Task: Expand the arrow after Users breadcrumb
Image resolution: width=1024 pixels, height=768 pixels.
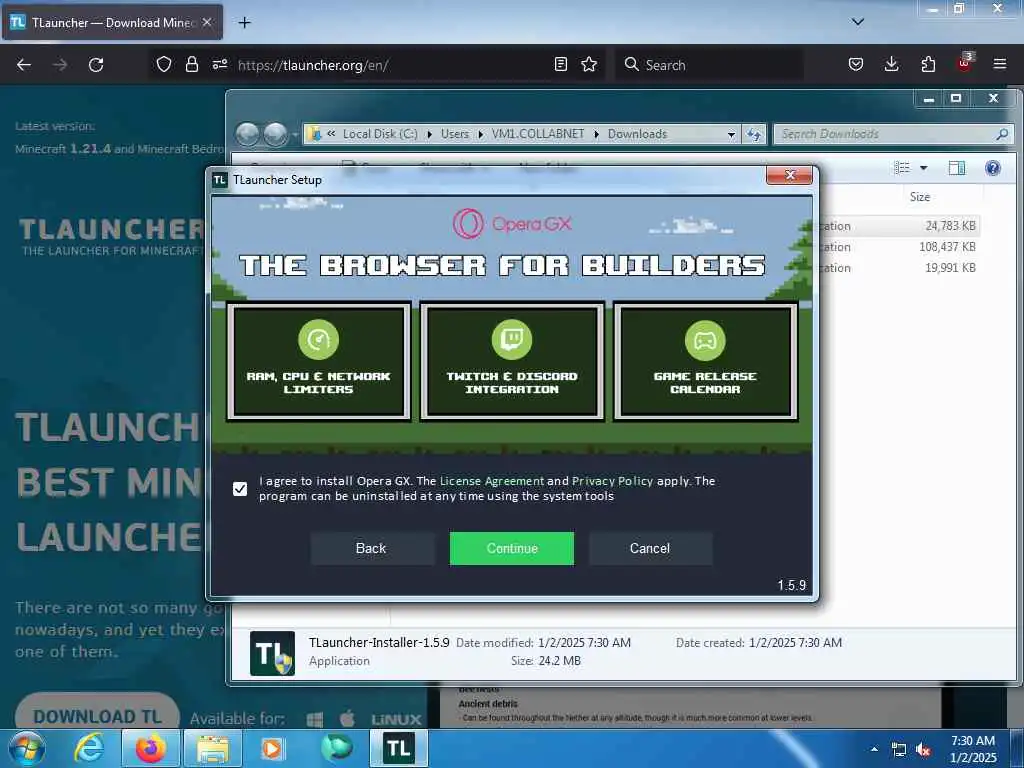Action: click(481, 135)
